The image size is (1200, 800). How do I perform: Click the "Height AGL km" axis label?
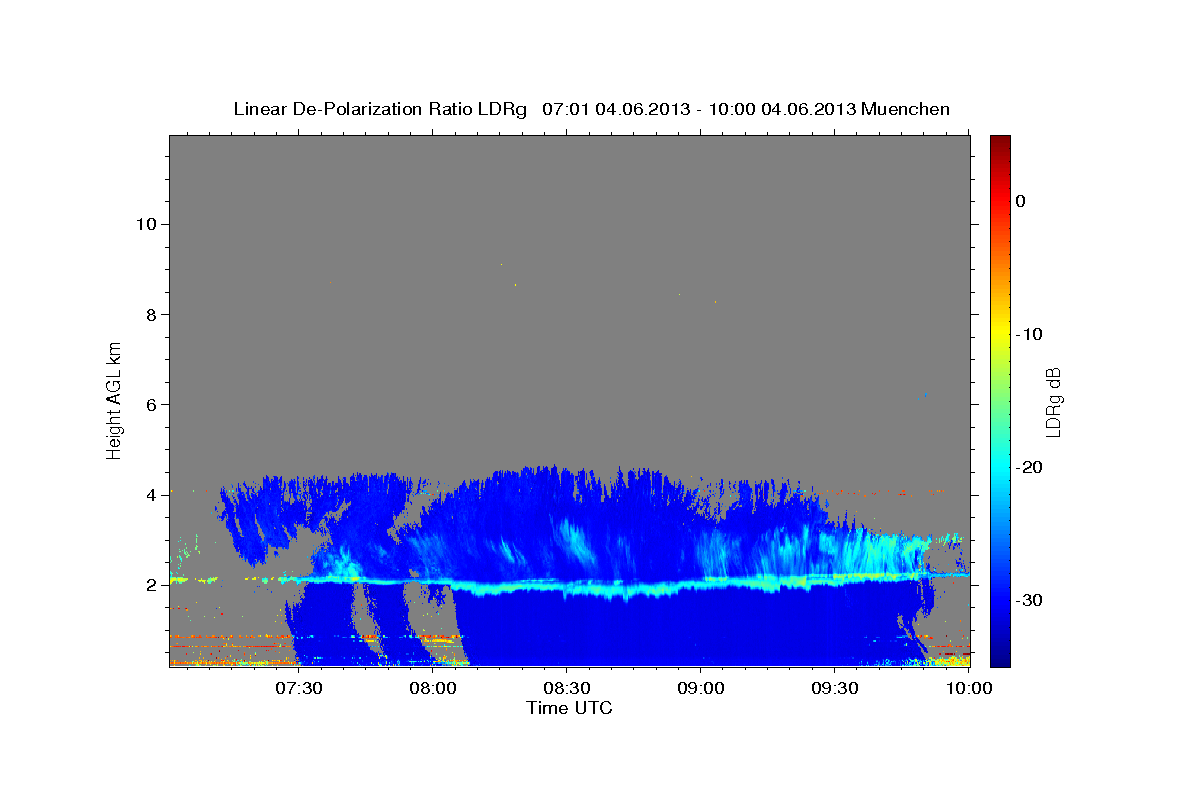[x=115, y=400]
